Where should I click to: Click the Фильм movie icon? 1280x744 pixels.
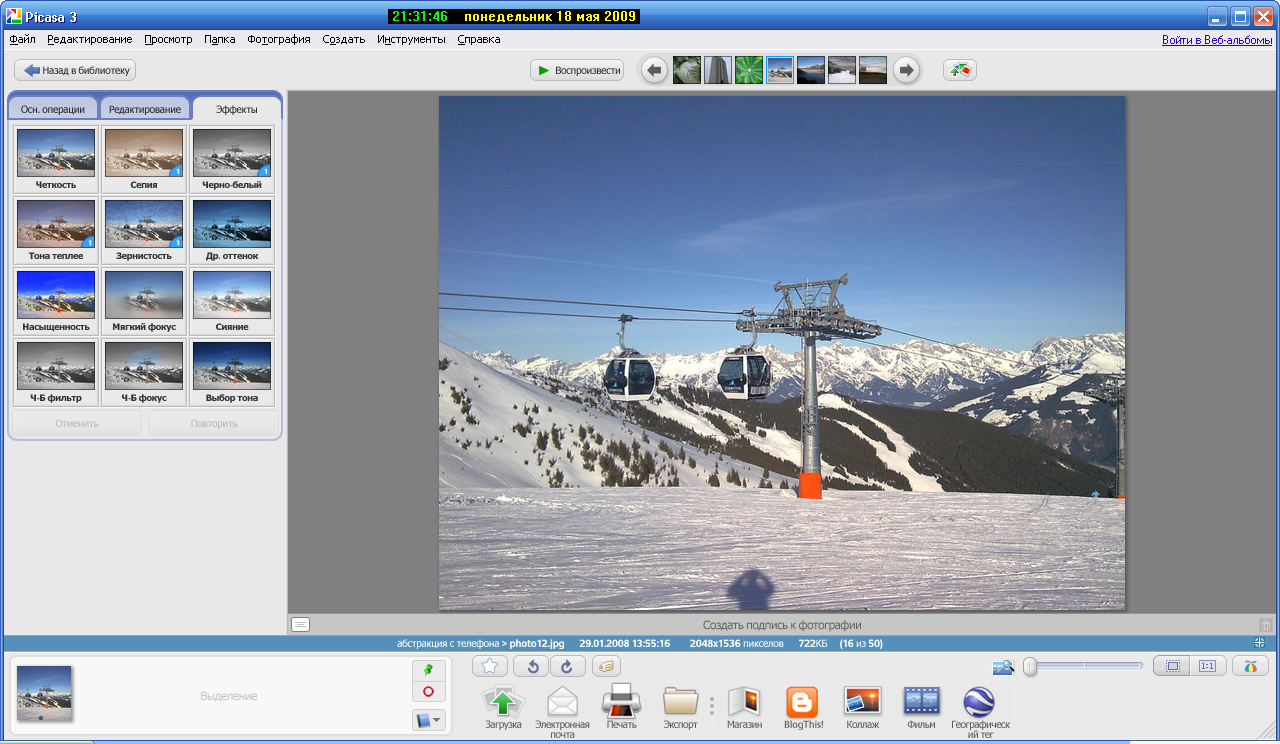click(921, 701)
